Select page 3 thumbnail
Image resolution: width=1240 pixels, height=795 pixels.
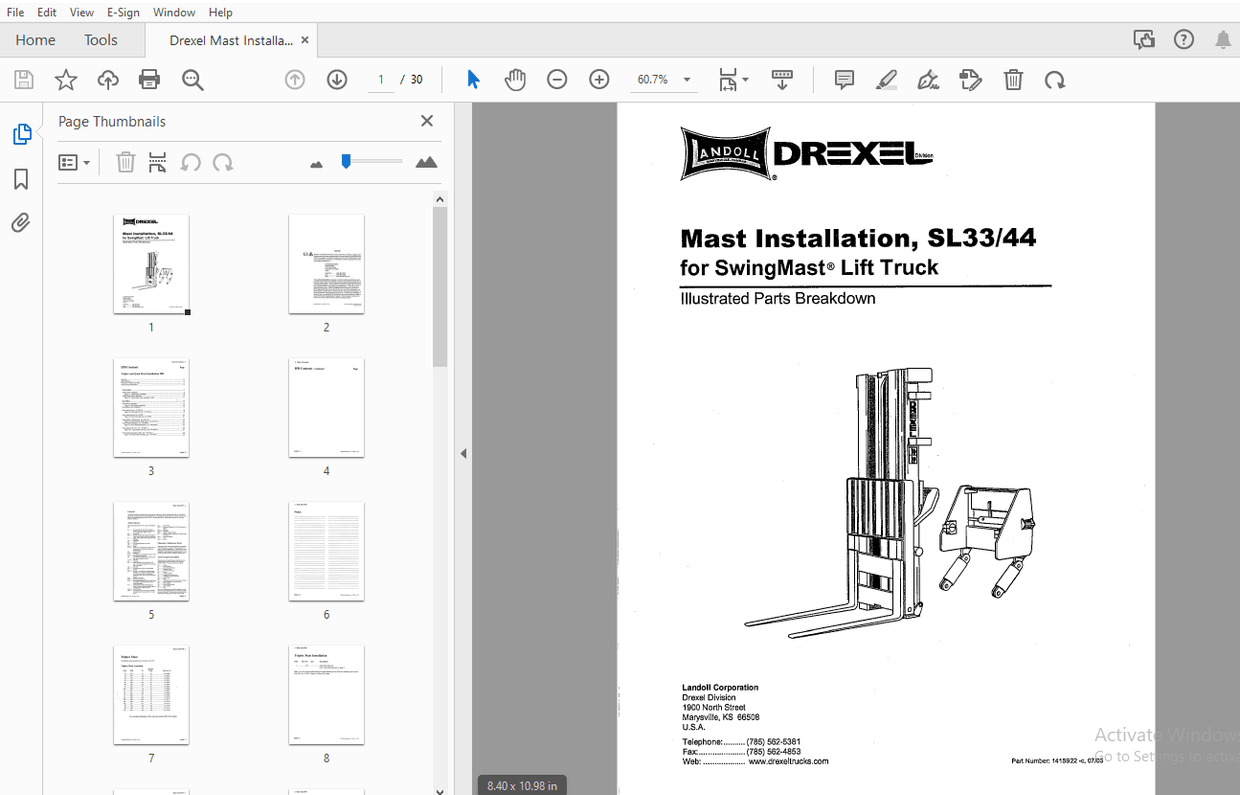[x=151, y=408]
